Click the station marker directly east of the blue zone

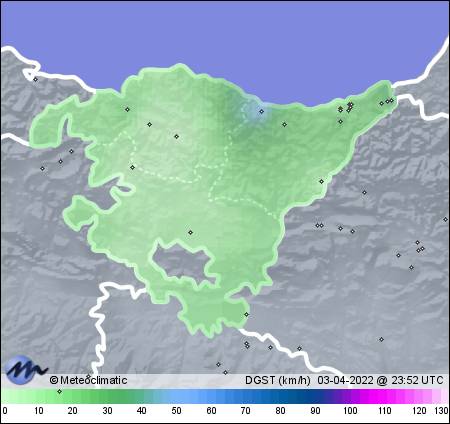[284, 124]
